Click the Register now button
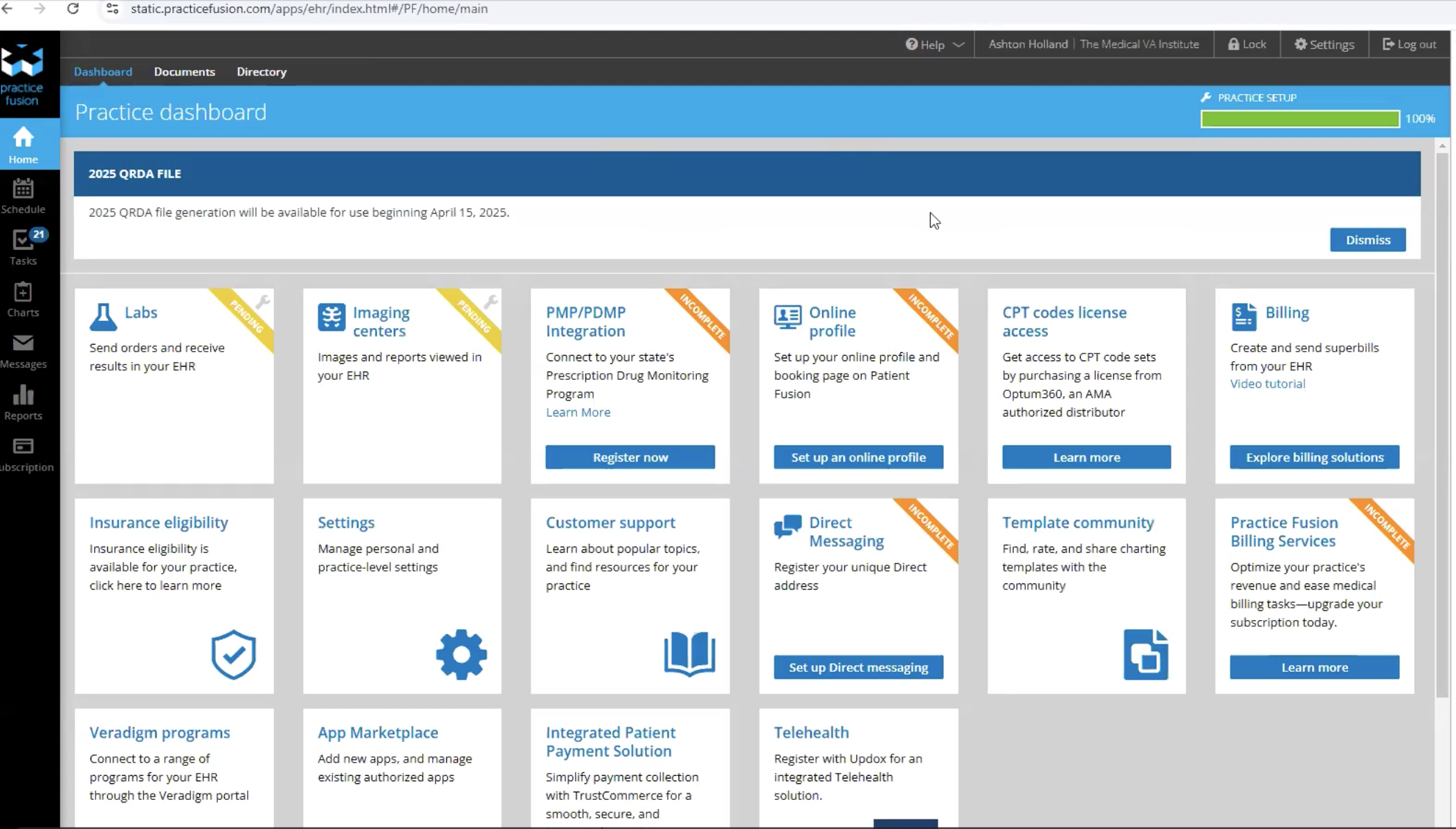1456x829 pixels. (x=630, y=457)
